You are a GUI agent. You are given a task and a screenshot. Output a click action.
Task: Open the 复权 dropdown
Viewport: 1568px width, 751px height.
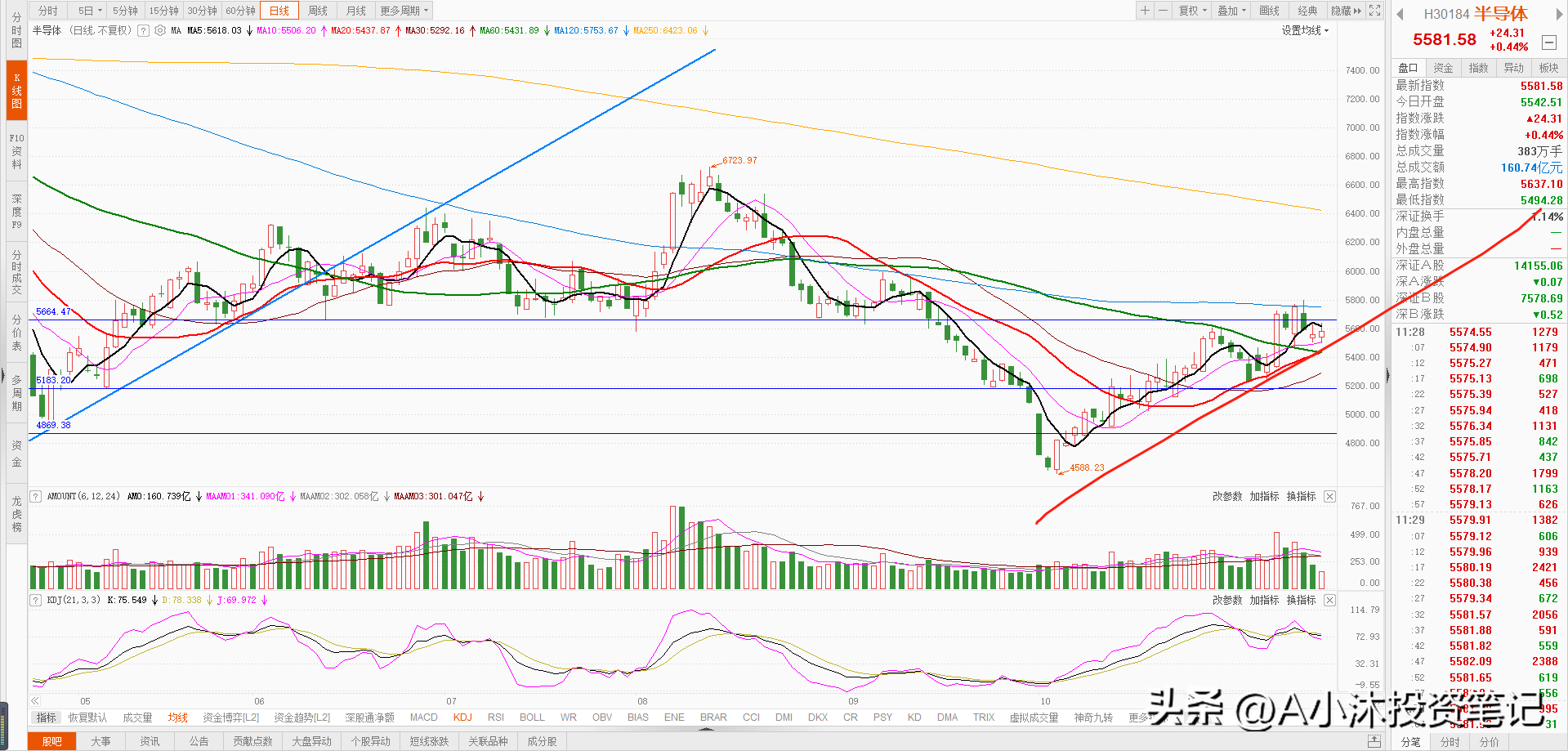[1192, 11]
